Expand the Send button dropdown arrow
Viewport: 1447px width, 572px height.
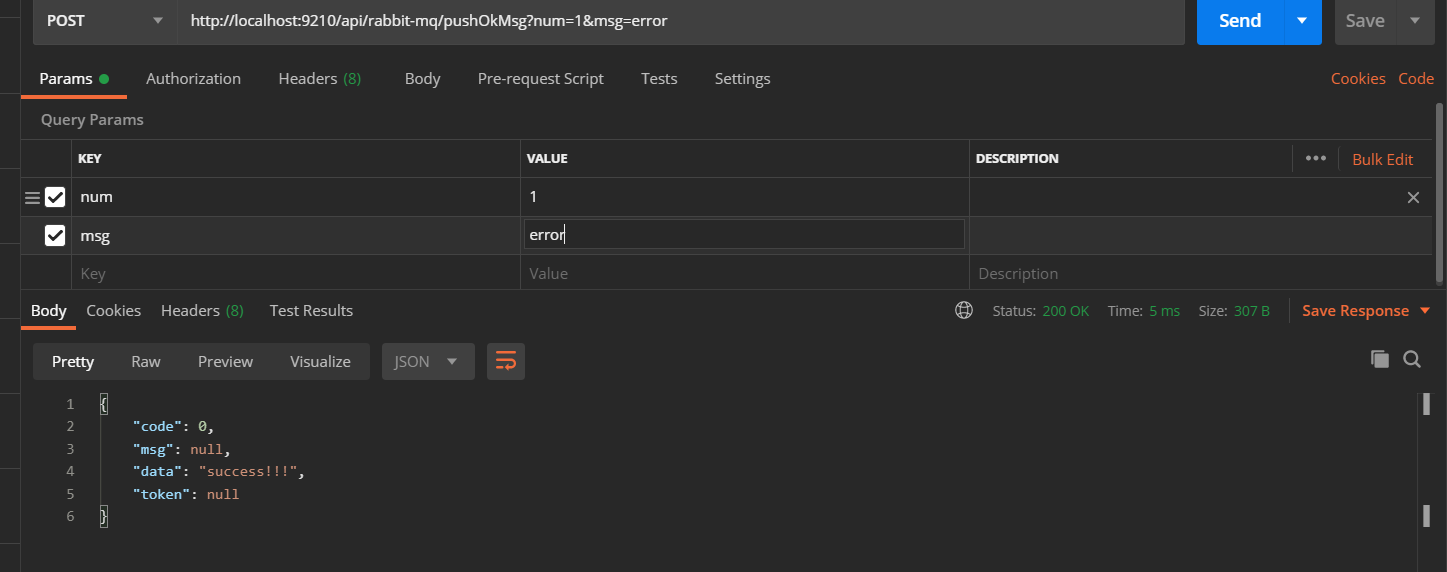(x=1301, y=21)
